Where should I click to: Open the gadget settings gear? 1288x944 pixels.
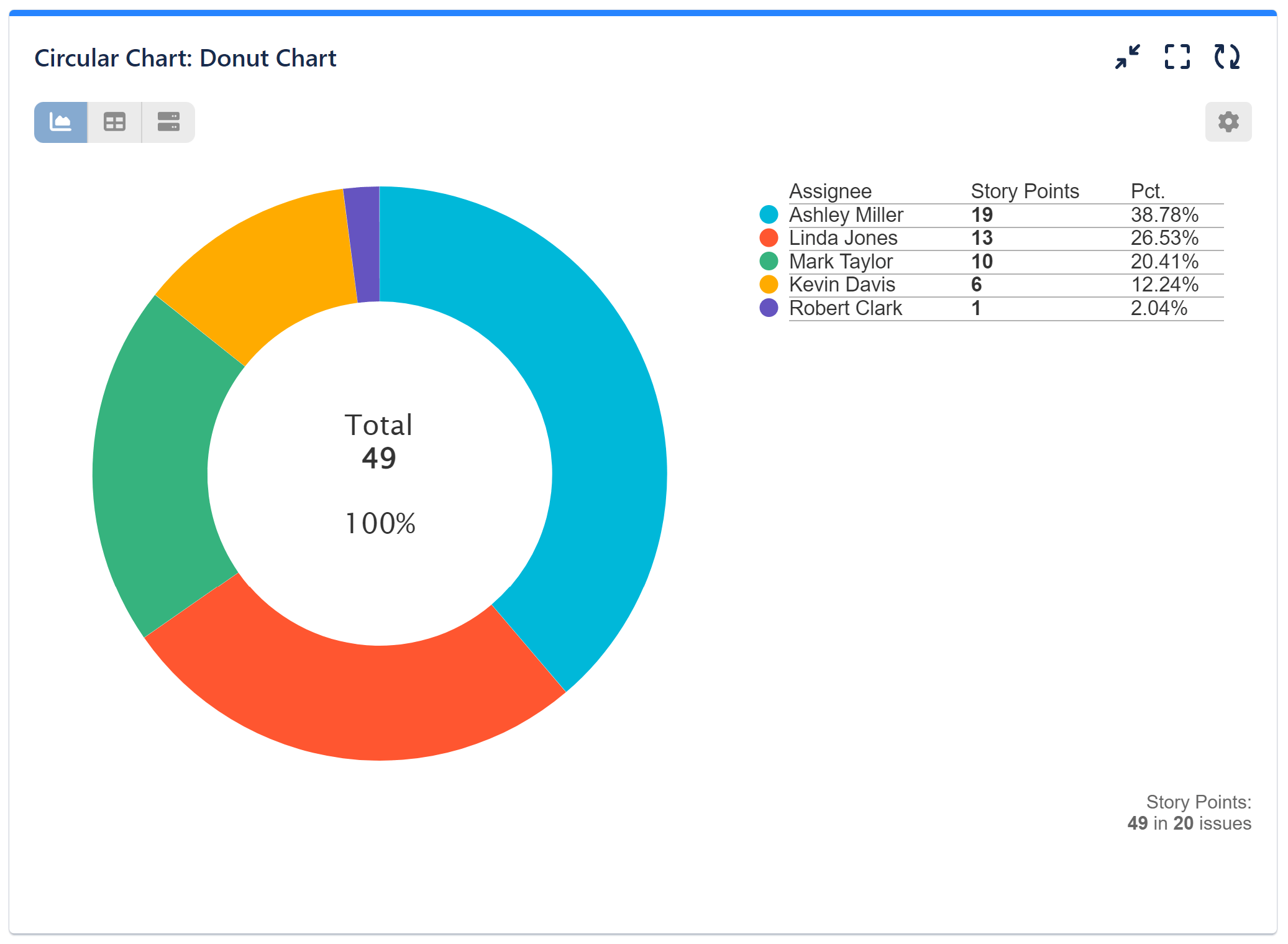coord(1228,122)
